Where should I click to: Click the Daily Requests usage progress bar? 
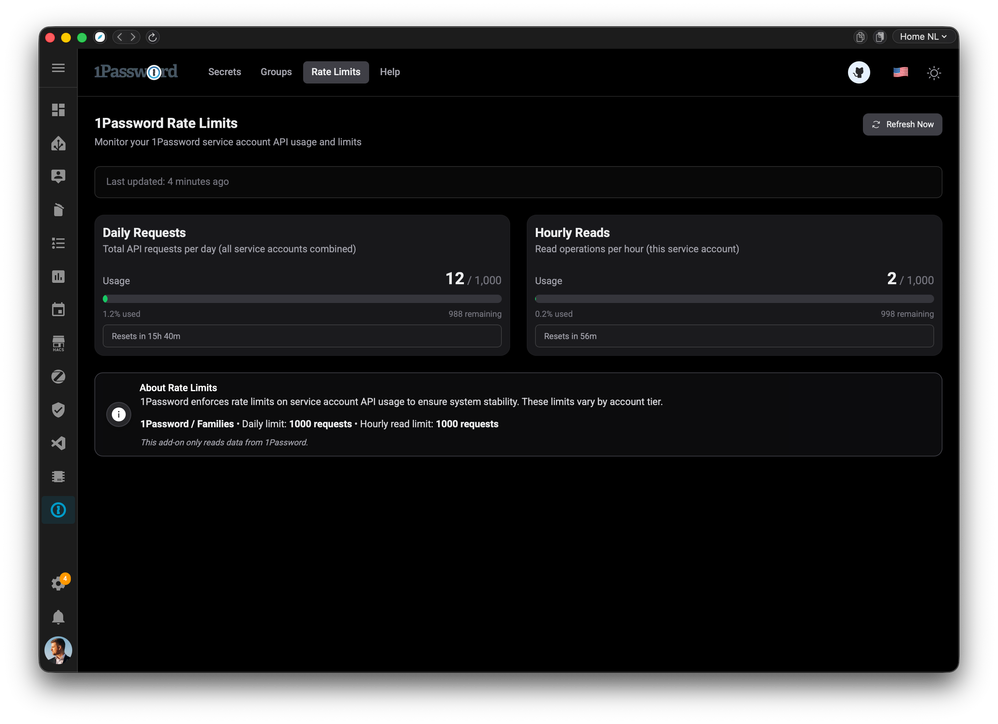click(x=302, y=299)
